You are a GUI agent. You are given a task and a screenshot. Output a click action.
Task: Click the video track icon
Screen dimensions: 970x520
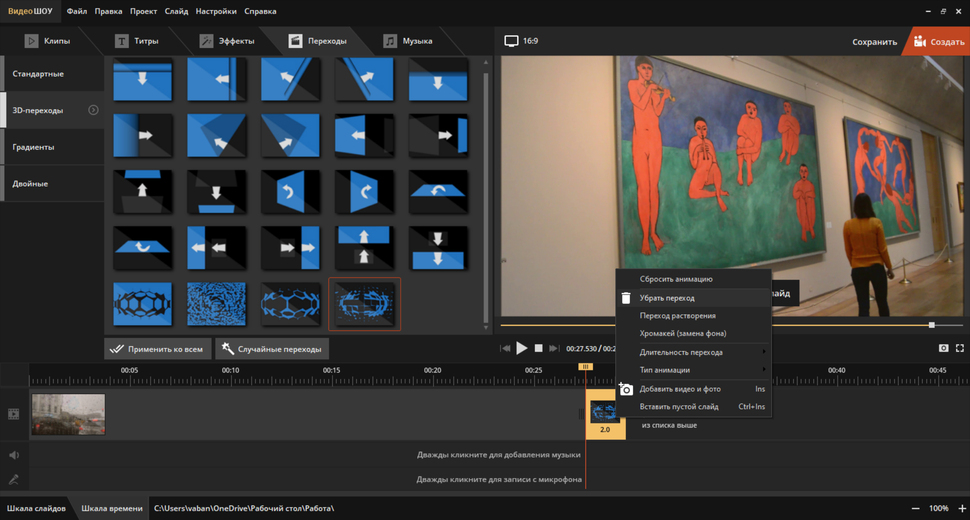[14, 414]
